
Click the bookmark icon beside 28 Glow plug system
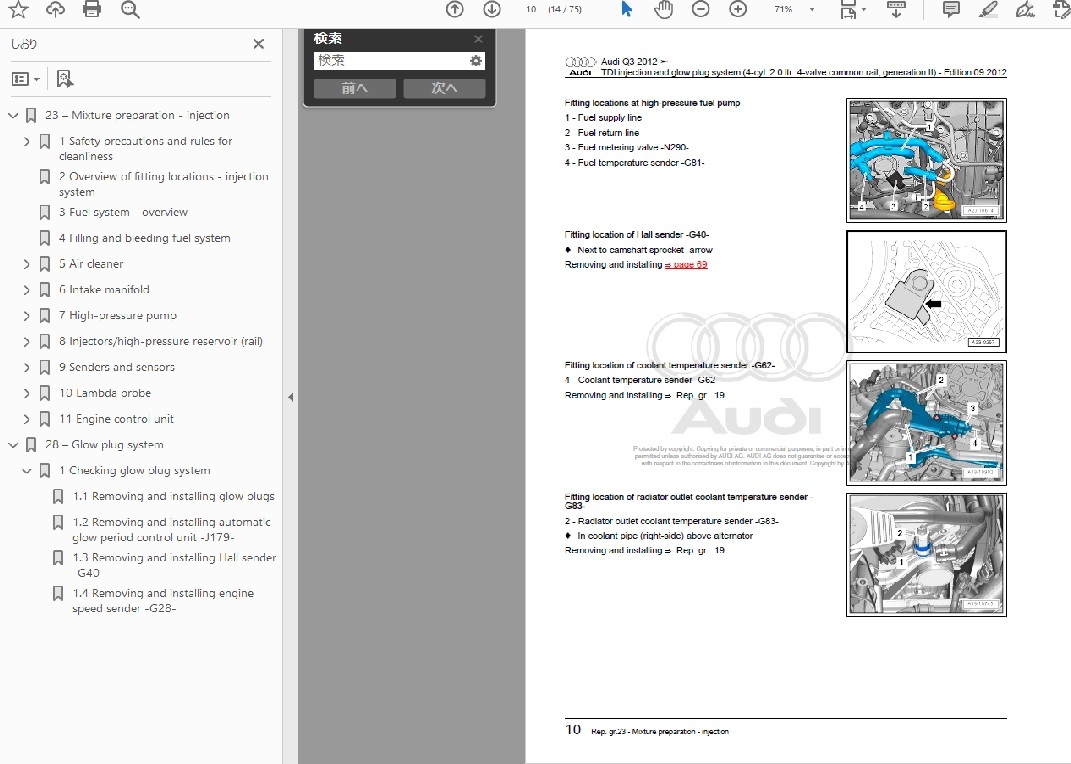[31, 445]
